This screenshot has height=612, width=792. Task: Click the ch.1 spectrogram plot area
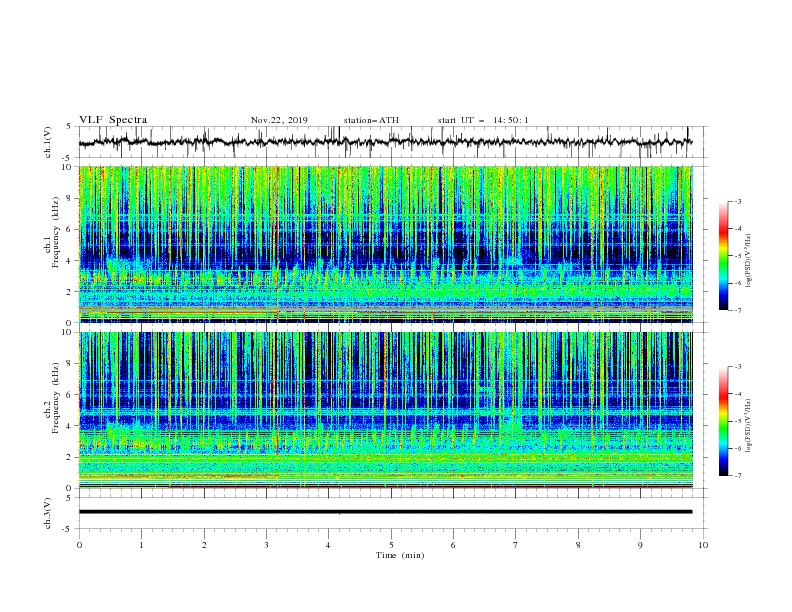[386, 244]
